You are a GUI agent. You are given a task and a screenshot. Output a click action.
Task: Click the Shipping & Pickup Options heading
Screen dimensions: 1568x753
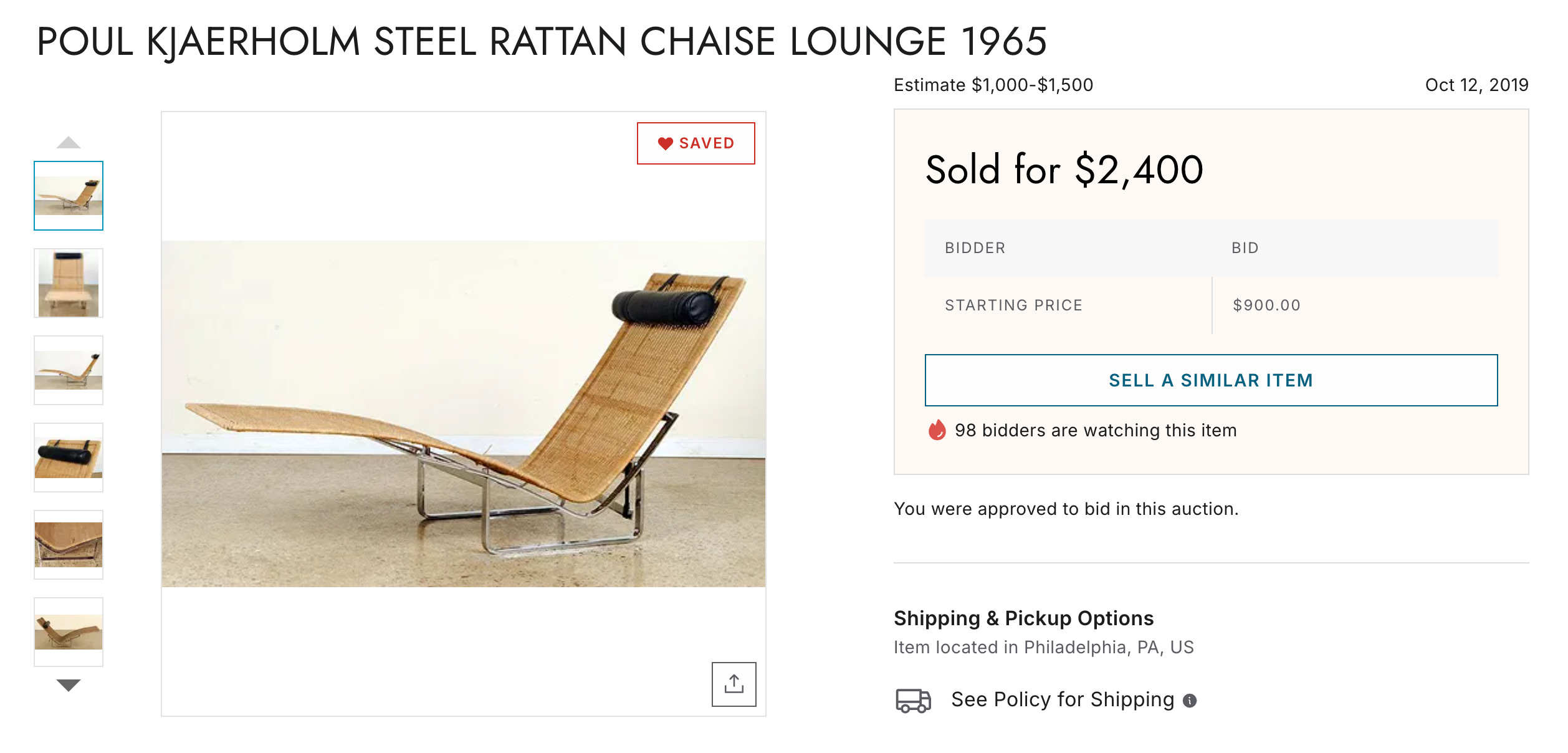coord(1023,618)
